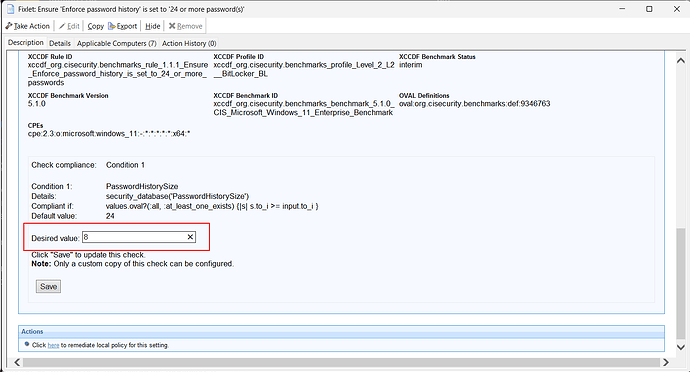
Task: Click the Edit toolbar button
Action: pyautogui.click(x=69, y=26)
